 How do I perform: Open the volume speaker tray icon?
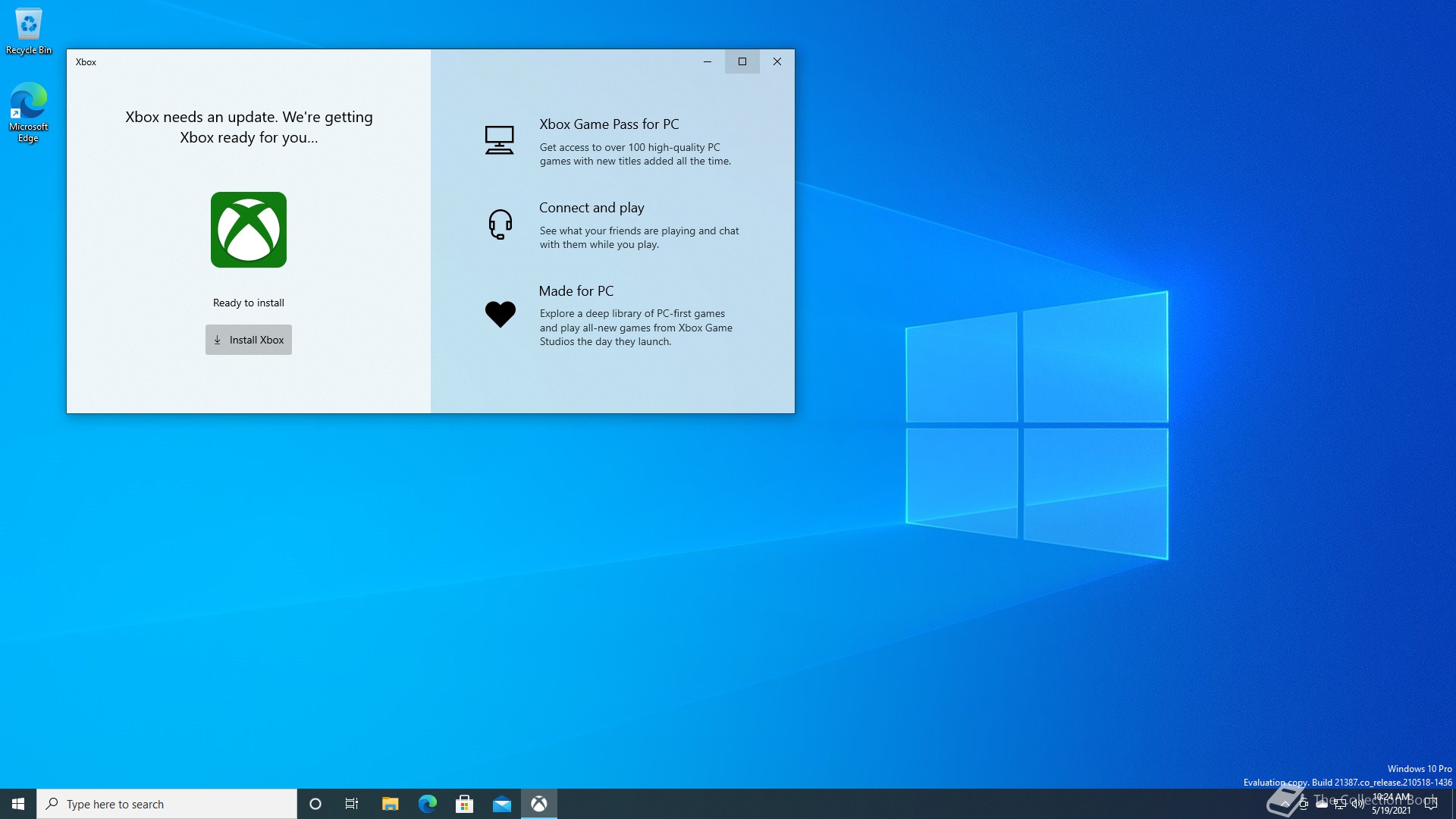coord(1358,804)
